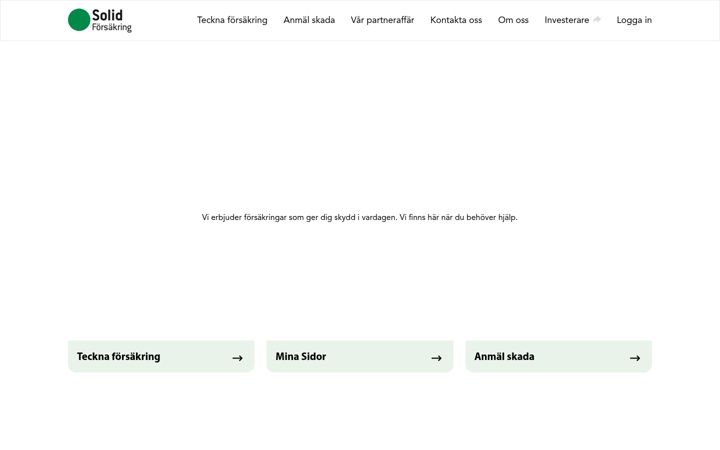Select Om oss in the navigation

pos(513,20)
